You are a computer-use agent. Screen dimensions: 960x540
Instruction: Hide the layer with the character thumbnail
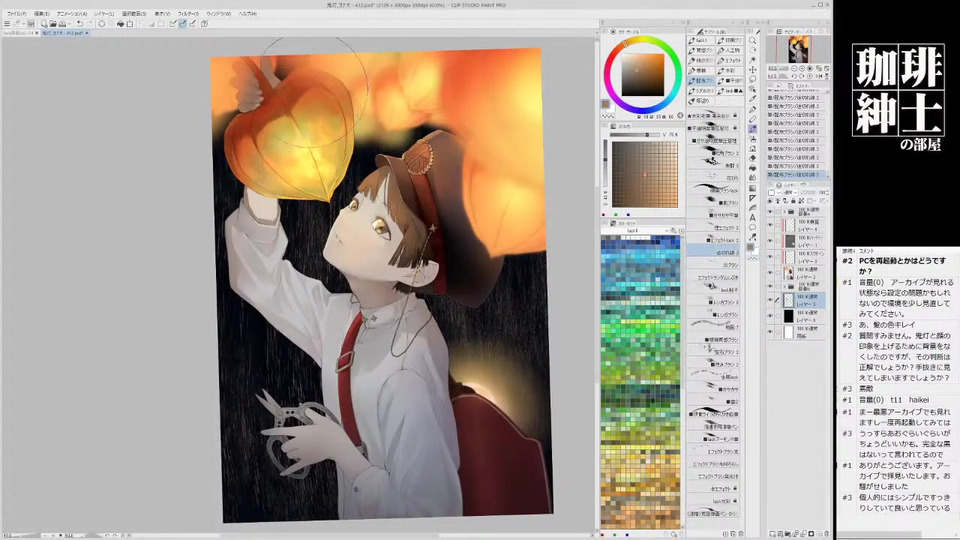point(770,272)
